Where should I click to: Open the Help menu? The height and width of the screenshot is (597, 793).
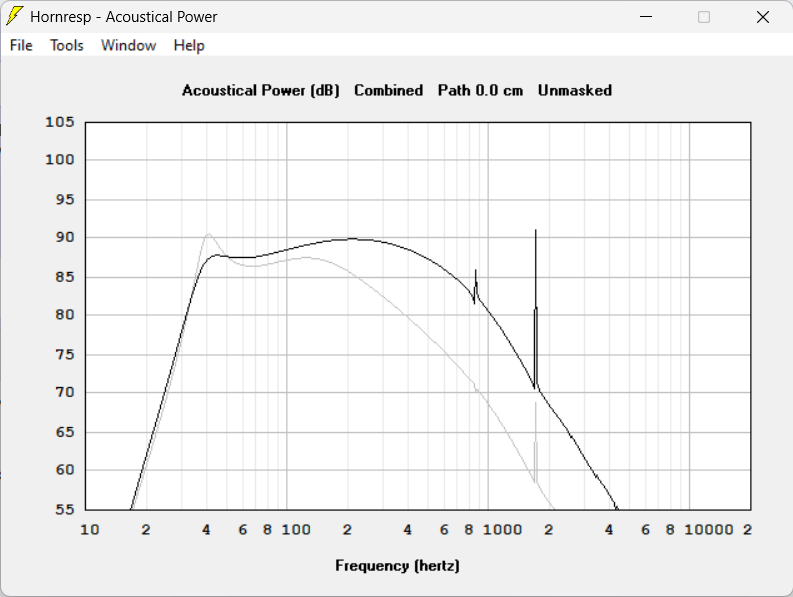189,46
